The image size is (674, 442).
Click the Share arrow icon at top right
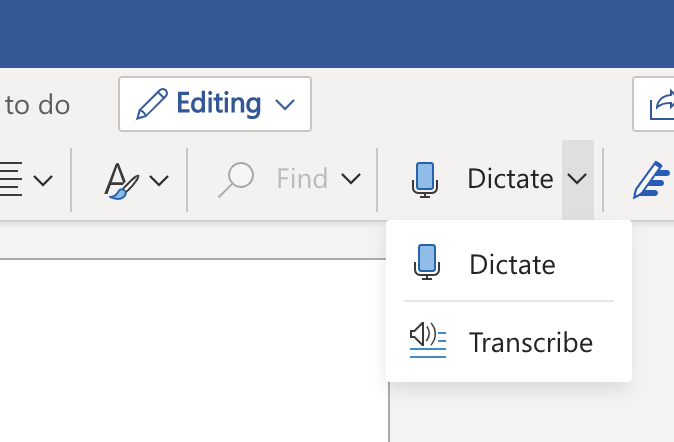click(662, 104)
